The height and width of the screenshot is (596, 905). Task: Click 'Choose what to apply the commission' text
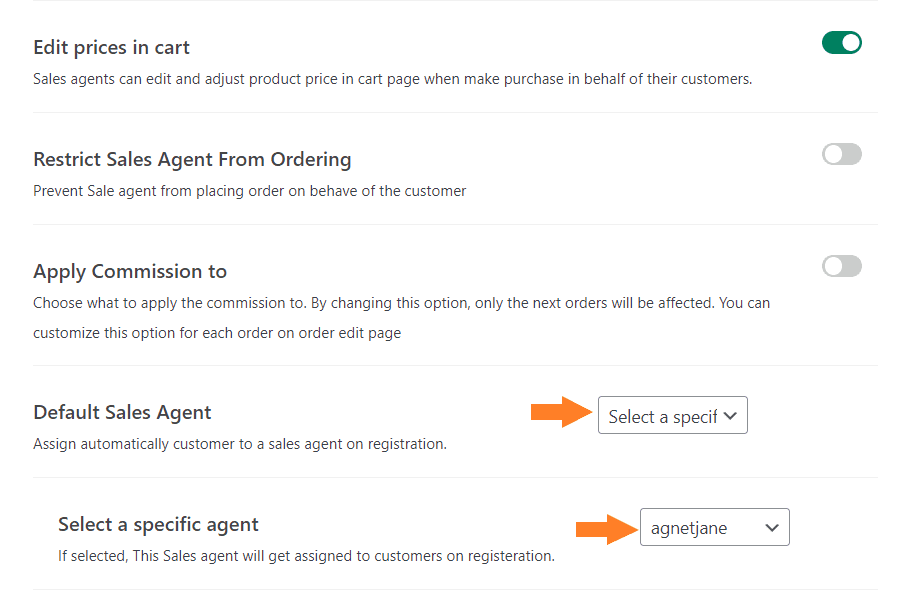(402, 303)
